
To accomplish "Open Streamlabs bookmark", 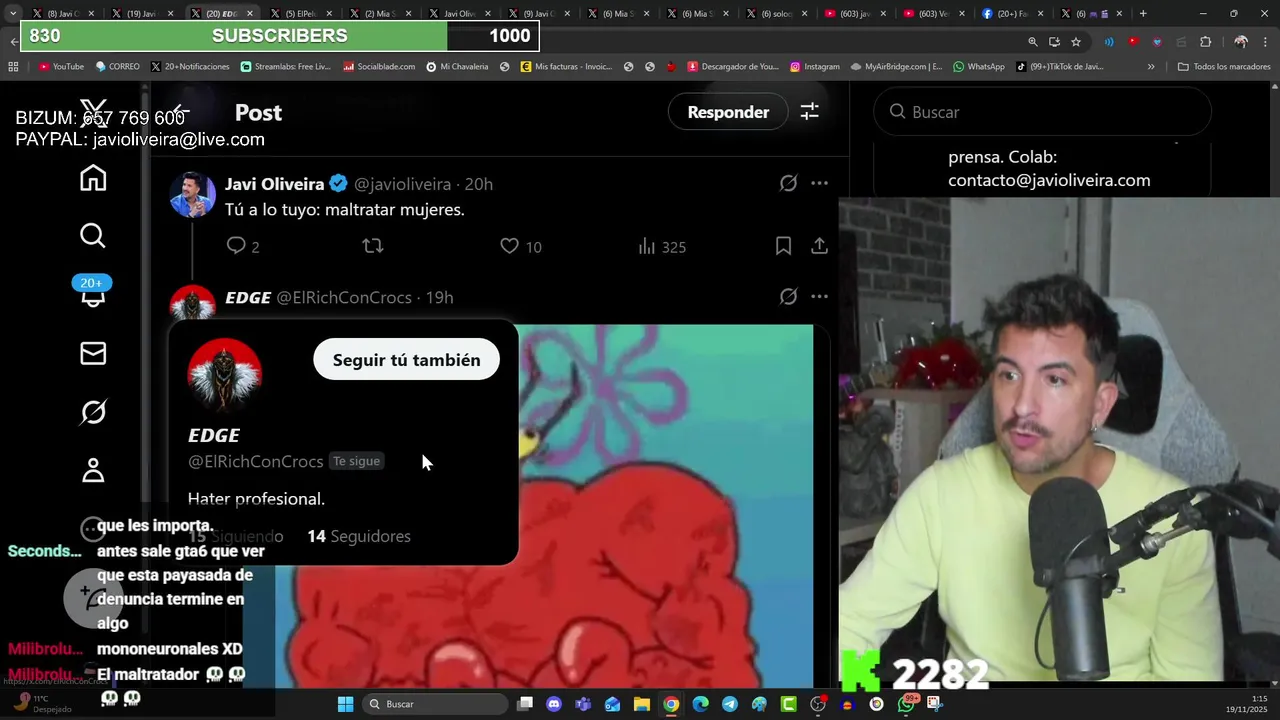I will pyautogui.click(x=285, y=67).
